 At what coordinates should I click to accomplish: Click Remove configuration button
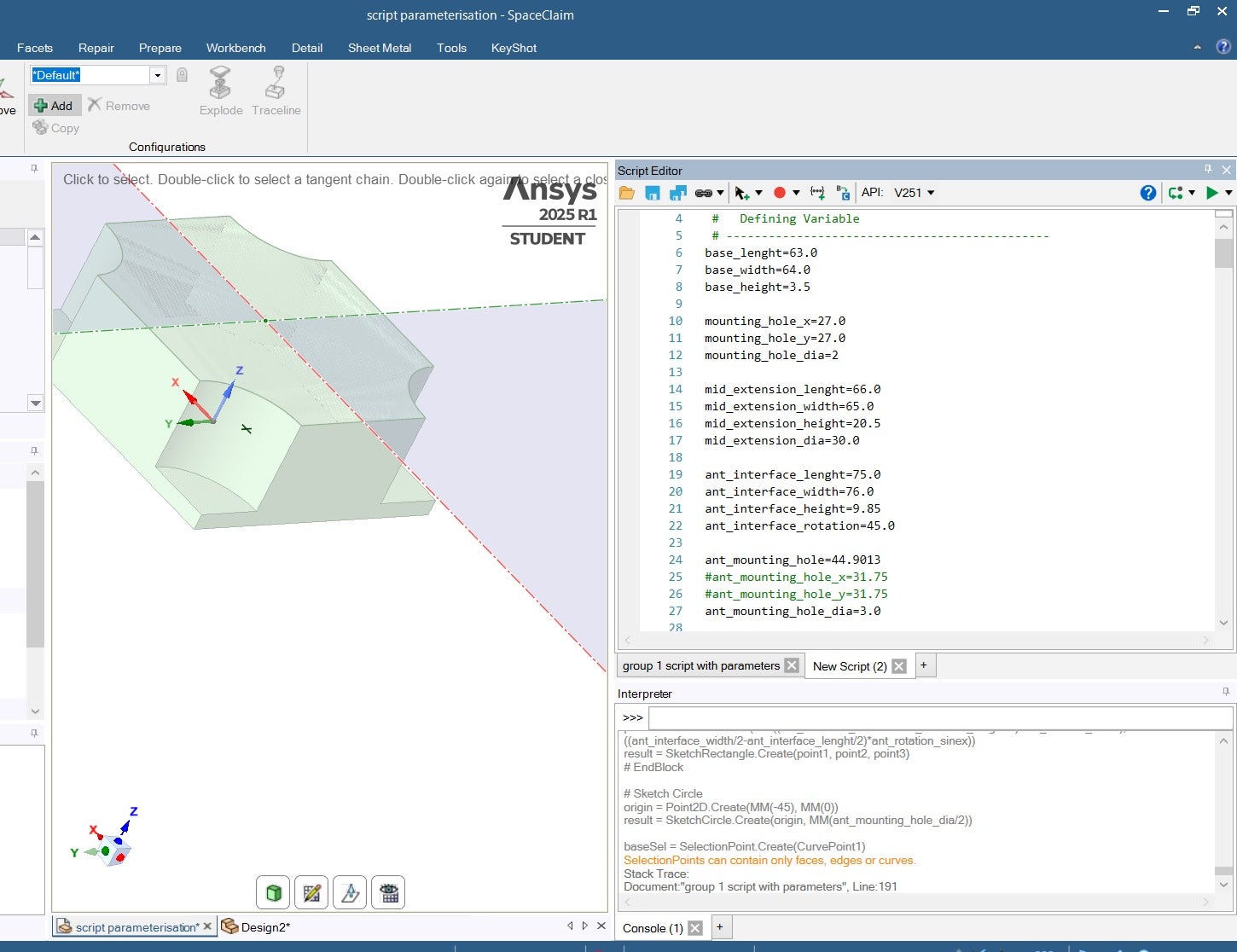119,106
